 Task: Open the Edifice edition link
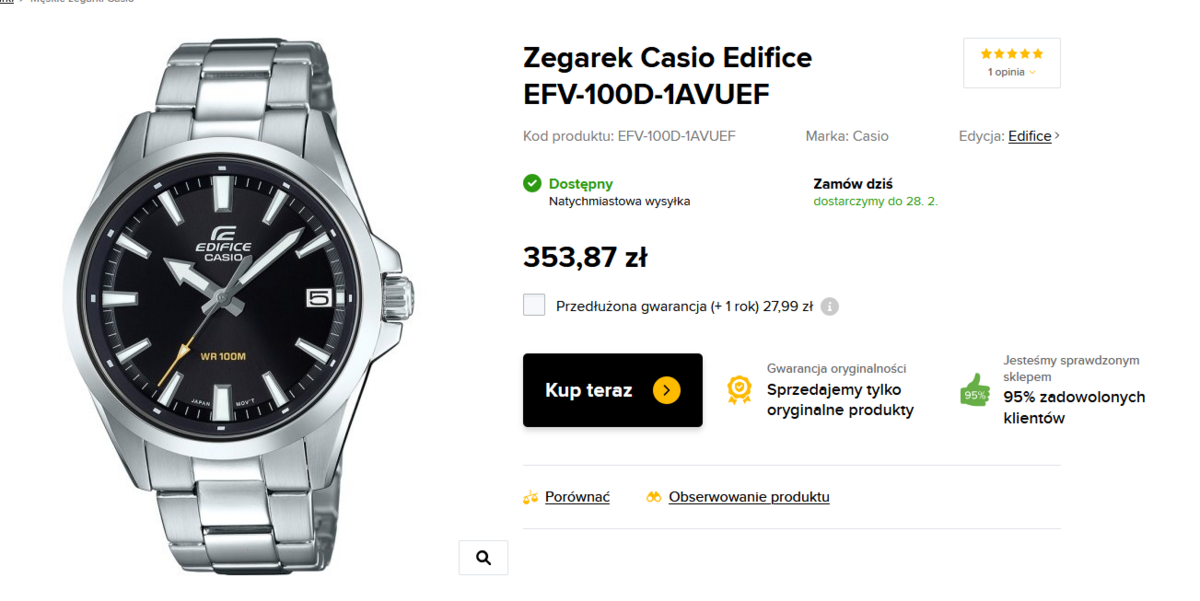[x=1030, y=136]
